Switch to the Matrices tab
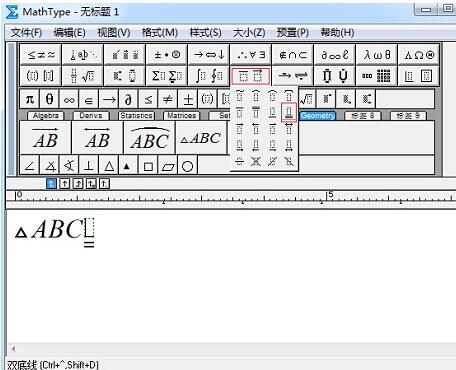This screenshot has width=456, height=370. pyautogui.click(x=181, y=116)
